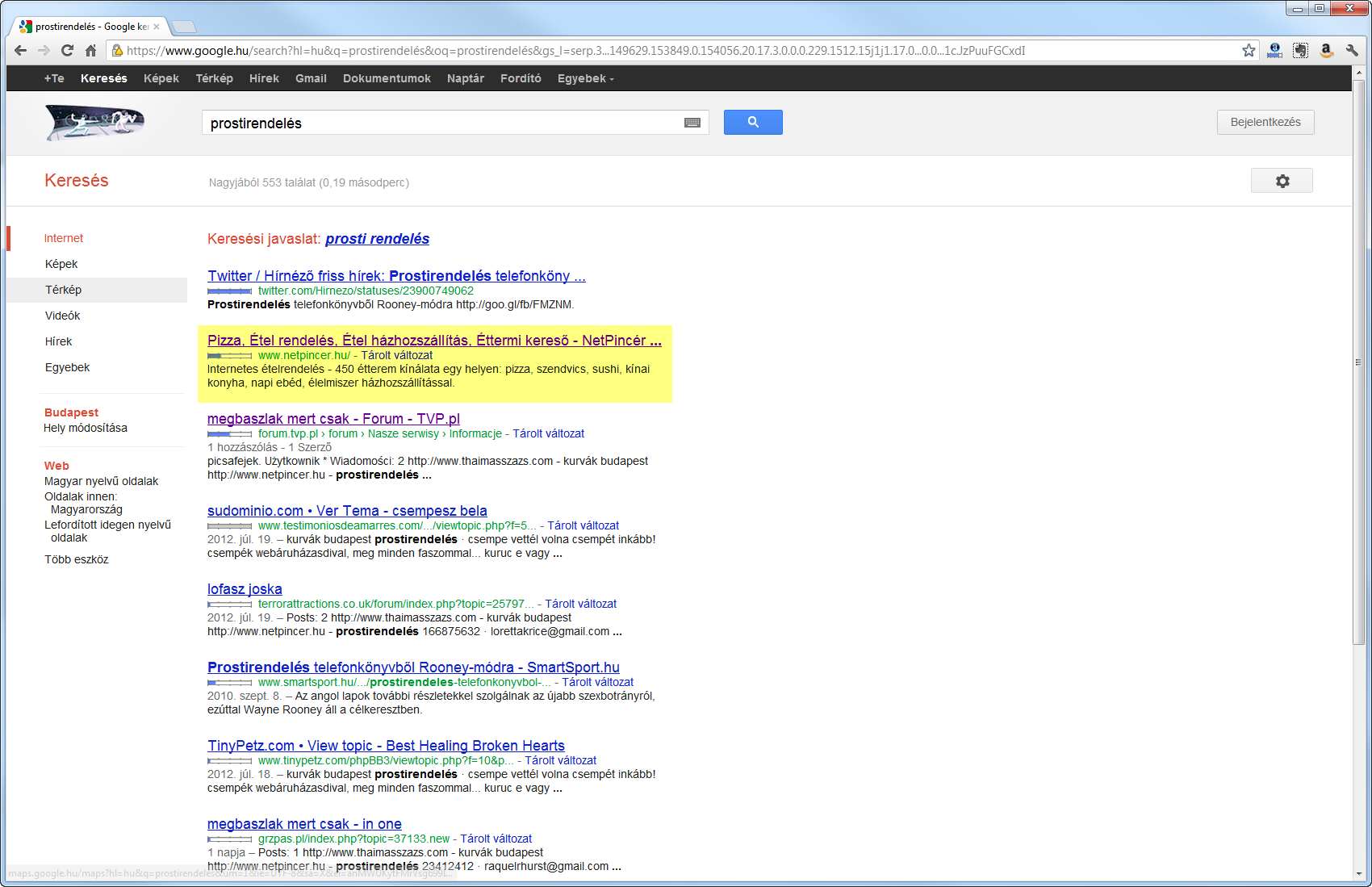Click the suggested search prosti rendelés
The height and width of the screenshot is (887, 1372).
(377, 239)
